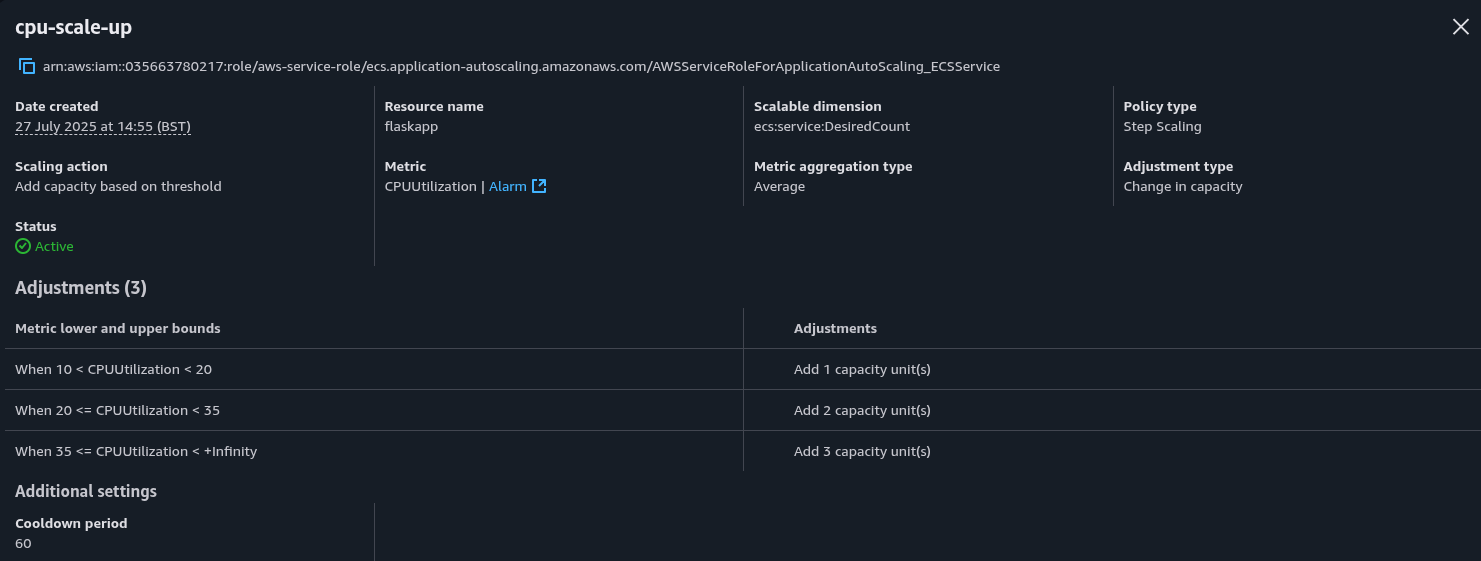
Task: Click the Adjustments column header
Action: pyautogui.click(x=835, y=328)
